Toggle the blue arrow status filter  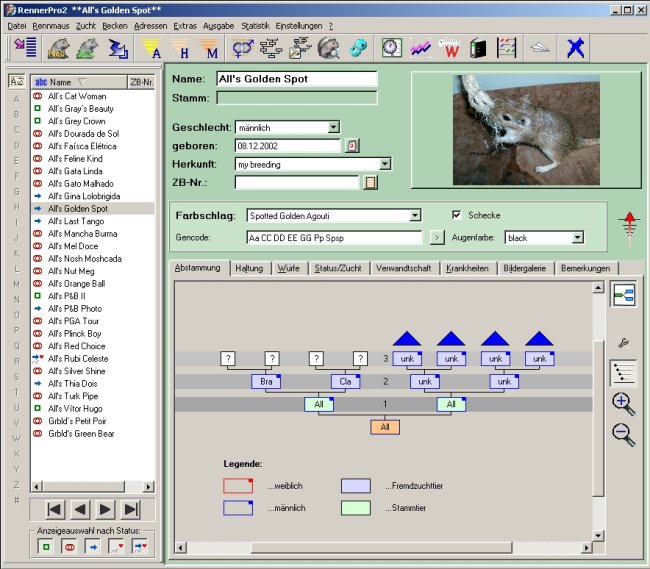[92, 546]
